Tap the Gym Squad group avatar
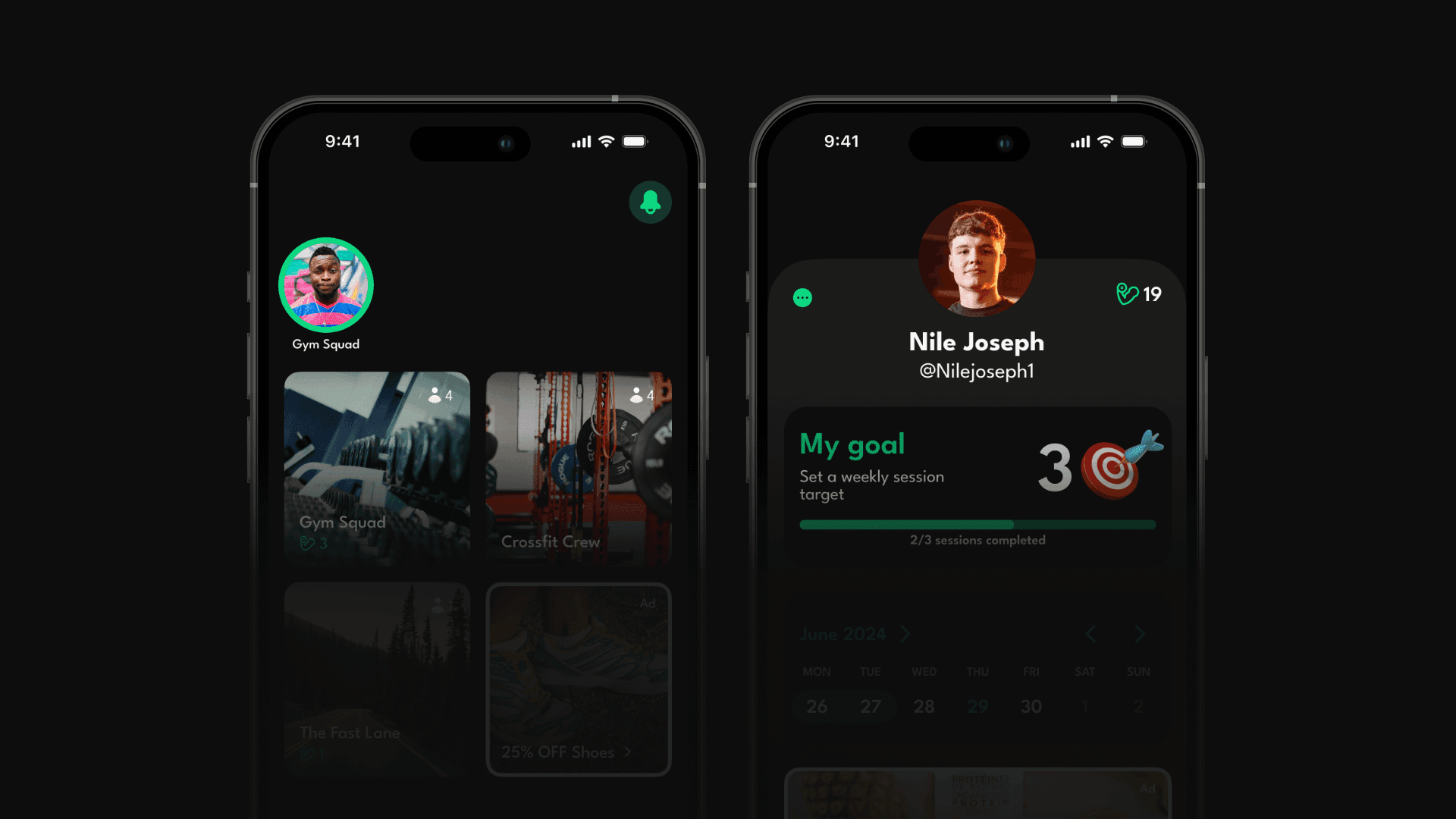 tap(325, 285)
